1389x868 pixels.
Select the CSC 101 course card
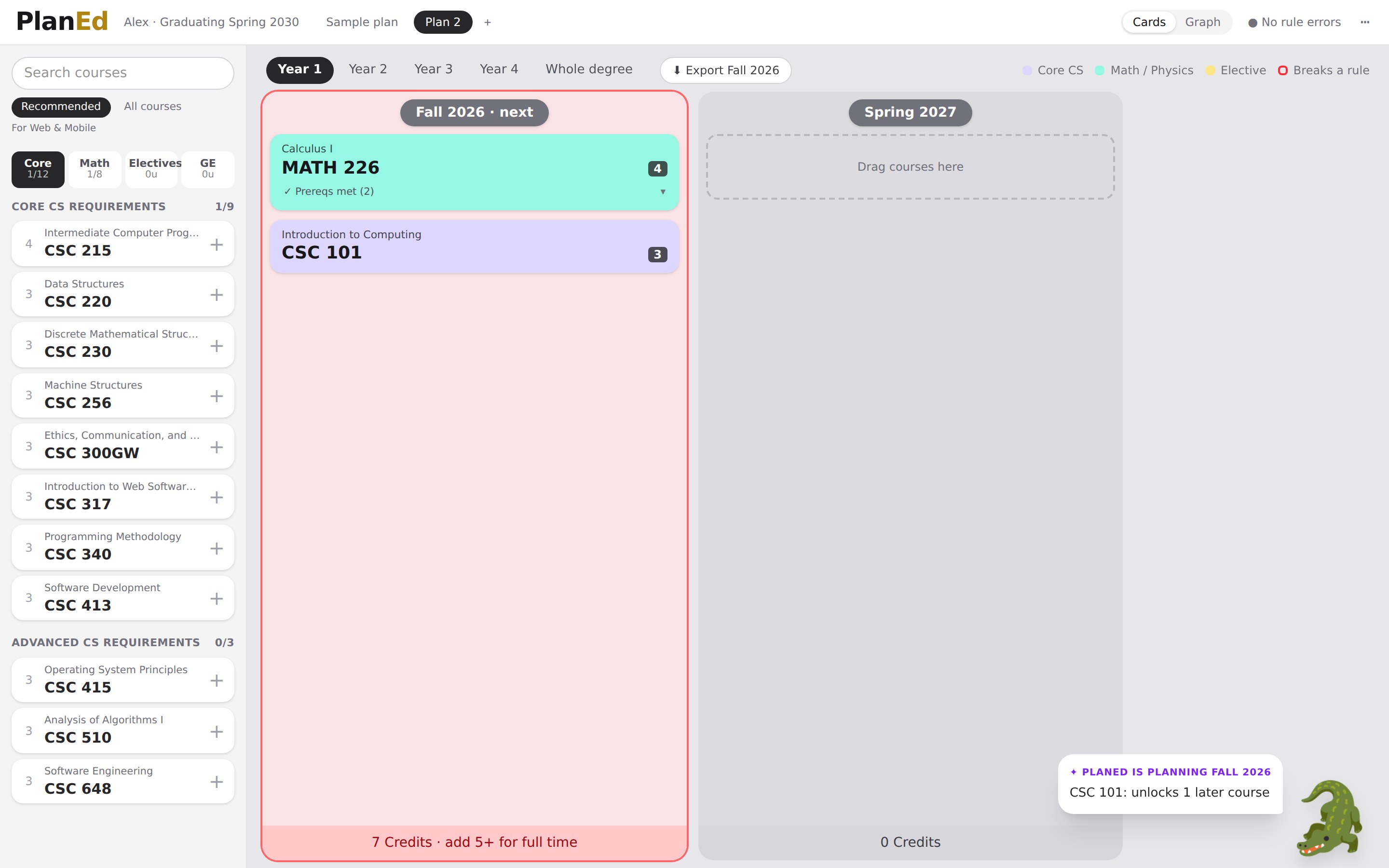[474, 247]
